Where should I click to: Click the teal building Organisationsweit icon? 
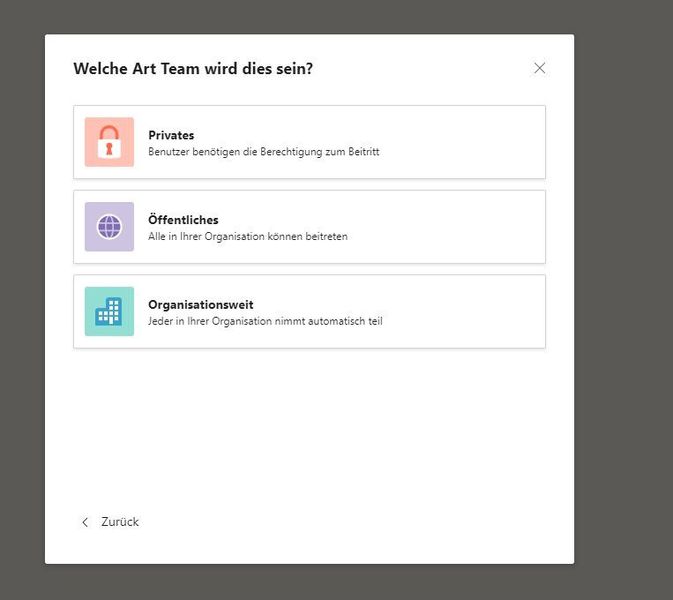[109, 311]
